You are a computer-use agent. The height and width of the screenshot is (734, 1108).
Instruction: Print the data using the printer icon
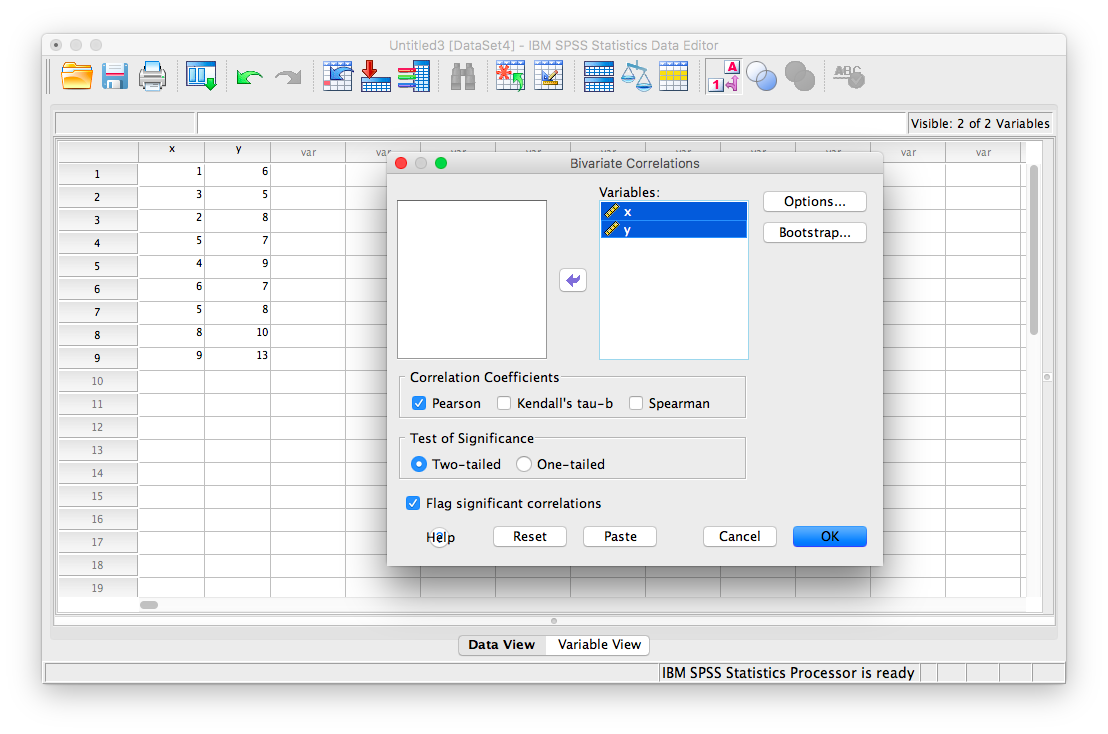pyautogui.click(x=152, y=76)
